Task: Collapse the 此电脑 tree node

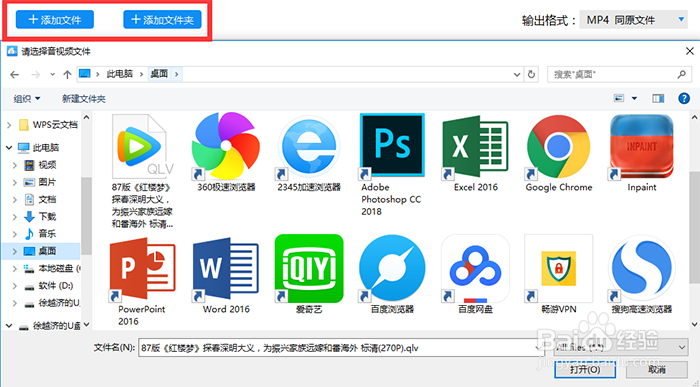Action: [9, 147]
